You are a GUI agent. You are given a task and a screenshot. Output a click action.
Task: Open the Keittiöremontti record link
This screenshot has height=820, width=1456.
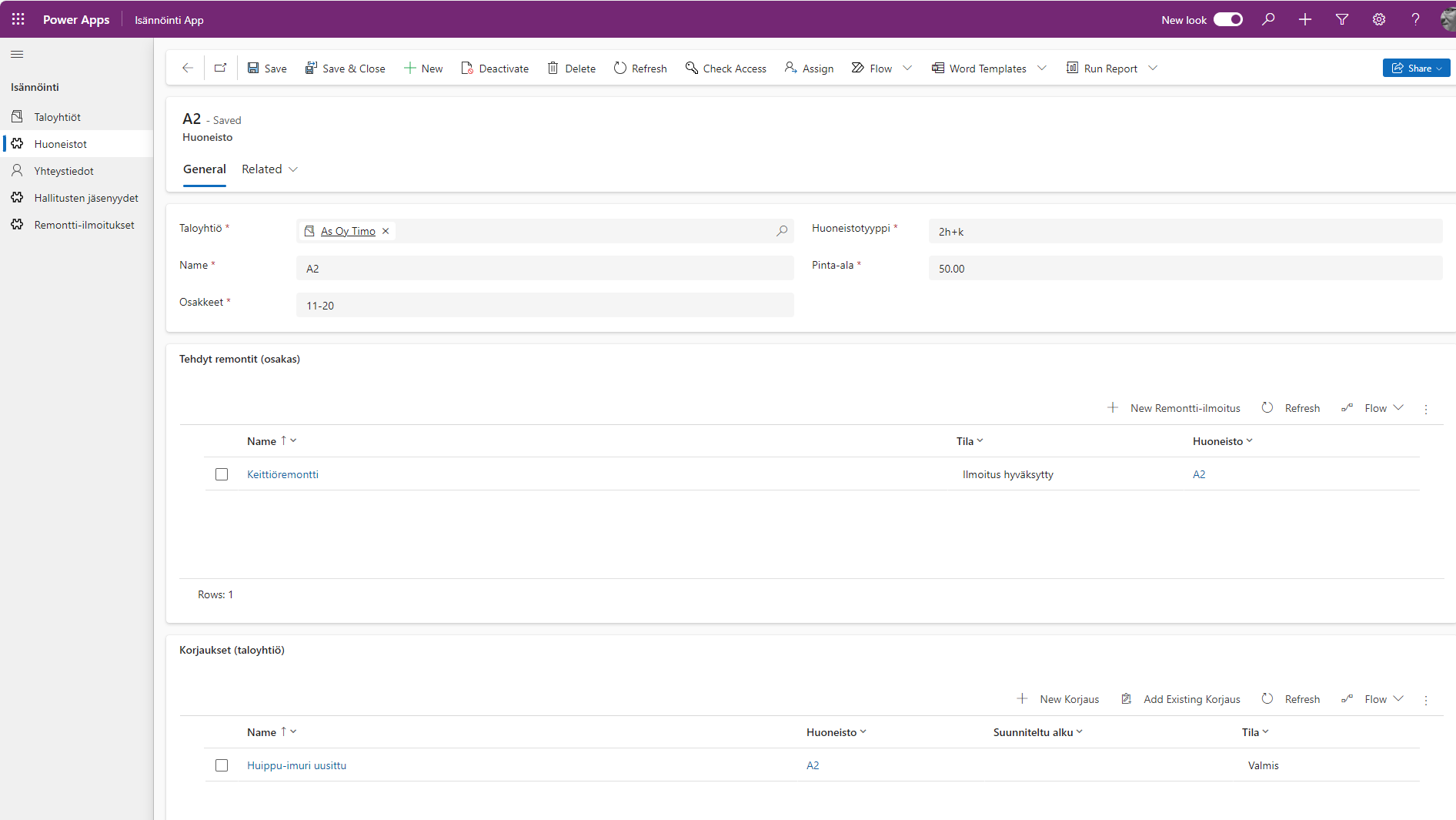[x=282, y=474]
